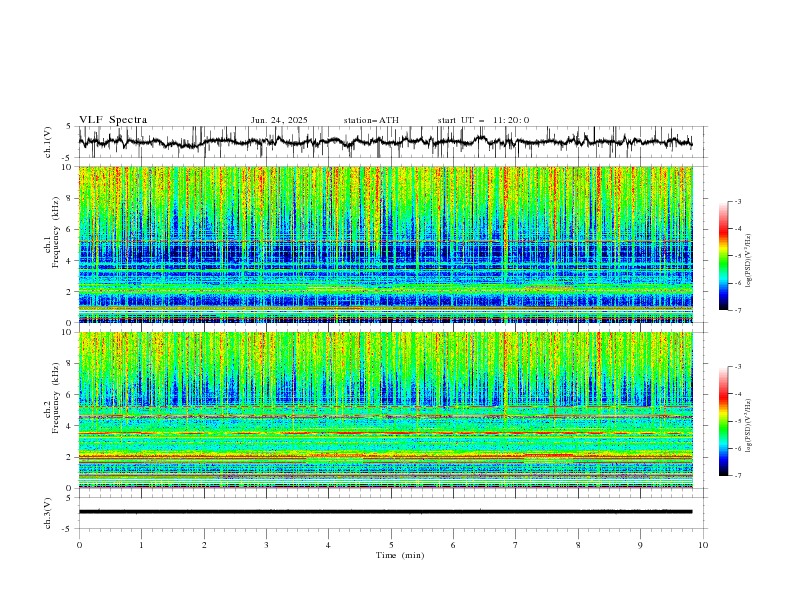Click the time axis tick label "8"

tap(578, 545)
